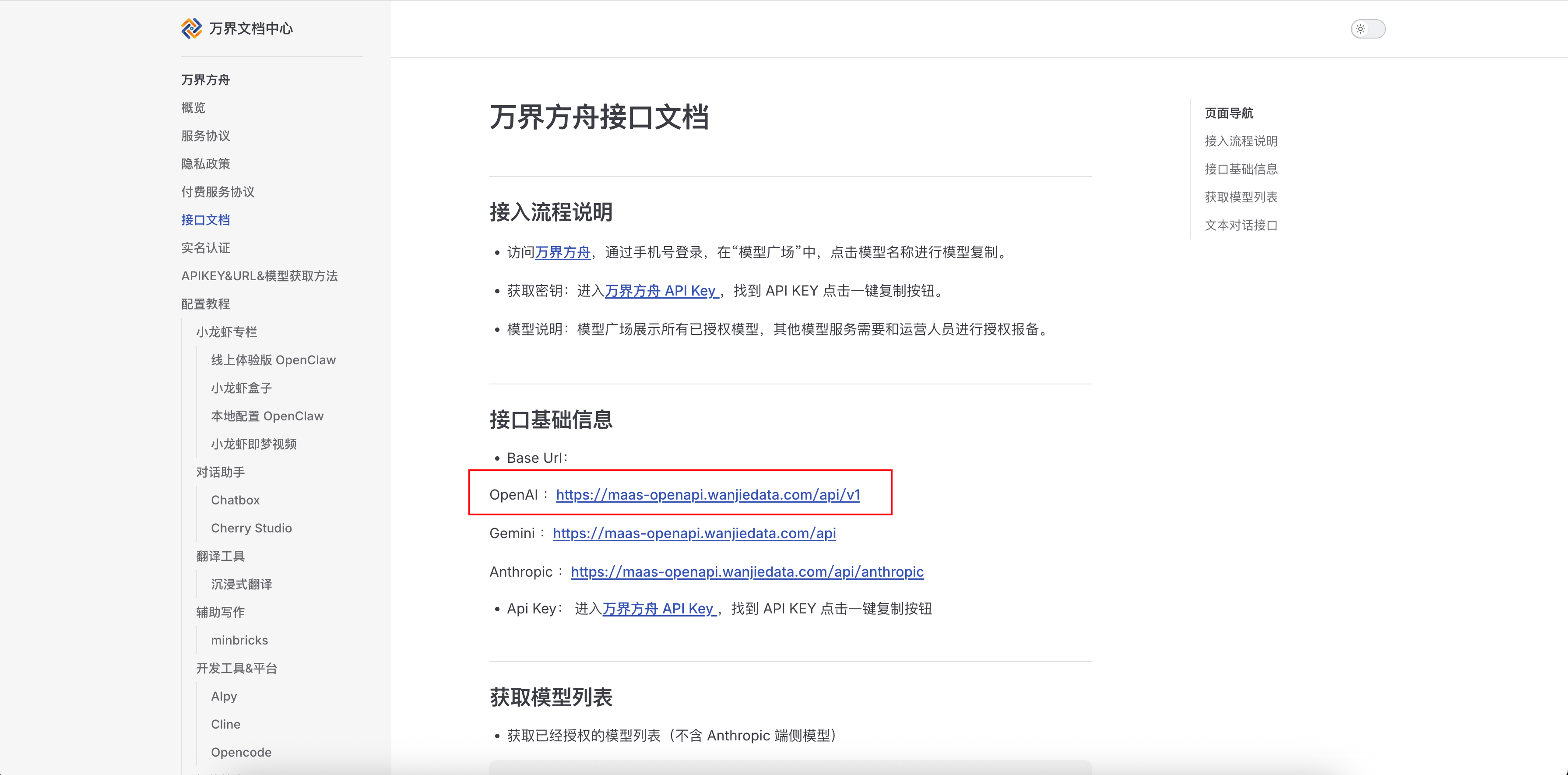Jump to 接口基础信息 in page navigation
This screenshot has height=775, width=1568.
(1241, 169)
